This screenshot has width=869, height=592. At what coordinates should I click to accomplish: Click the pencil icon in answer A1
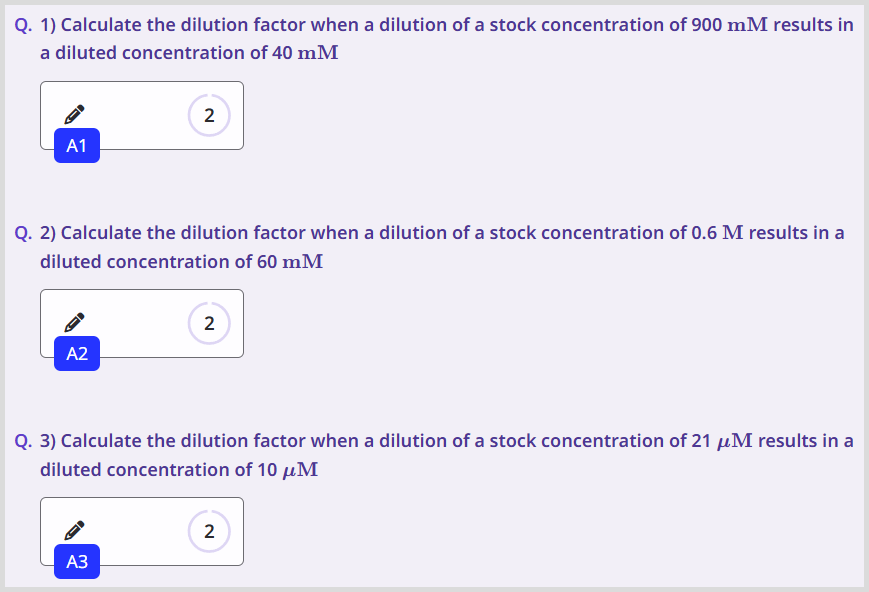pyautogui.click(x=75, y=113)
